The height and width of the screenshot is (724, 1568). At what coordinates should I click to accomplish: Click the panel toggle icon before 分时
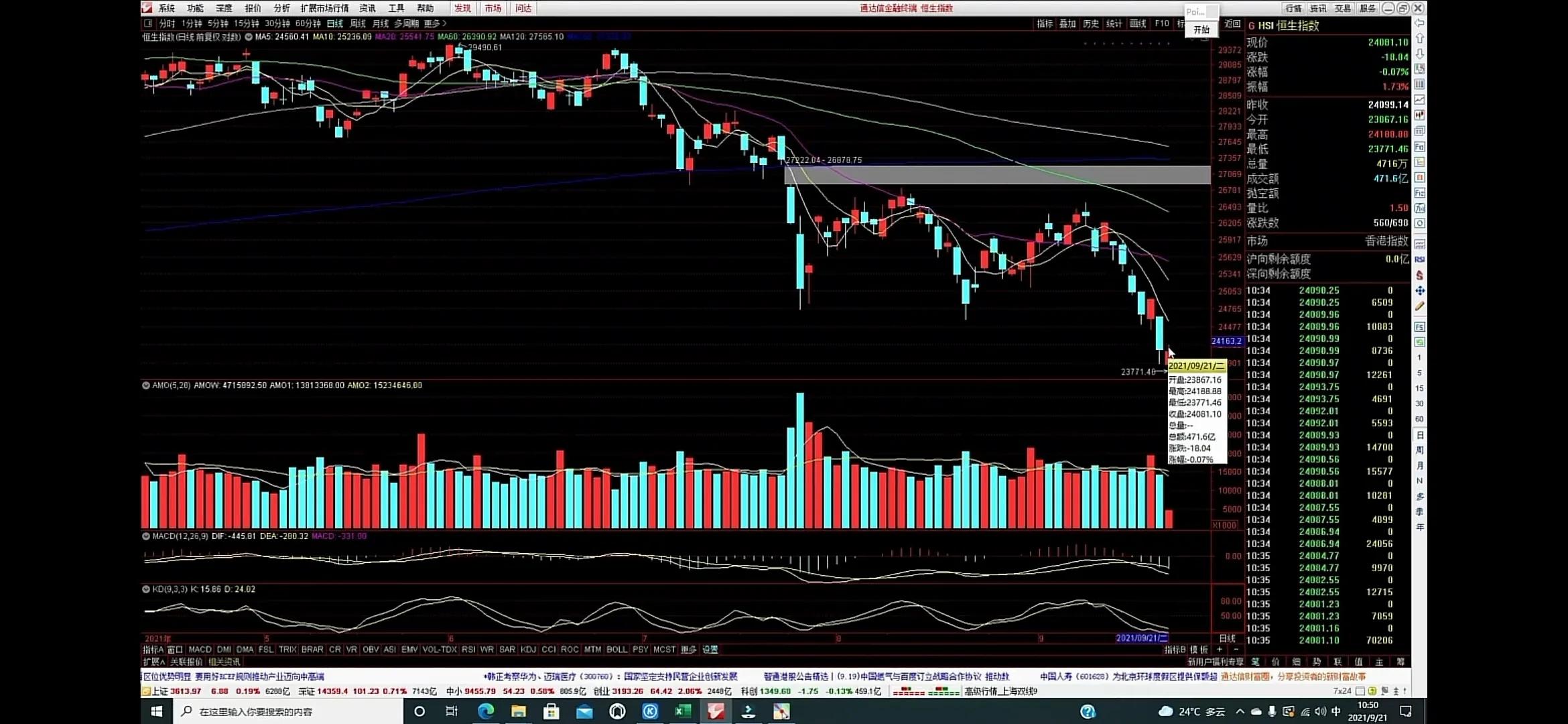pos(148,23)
